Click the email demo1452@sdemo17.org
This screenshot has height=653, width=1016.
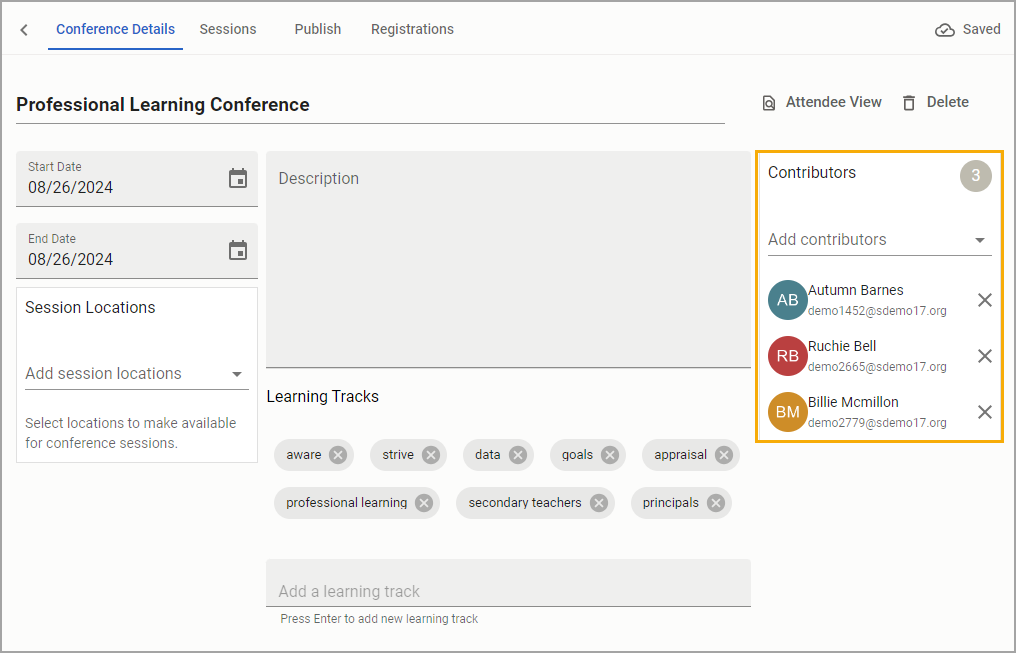877,311
